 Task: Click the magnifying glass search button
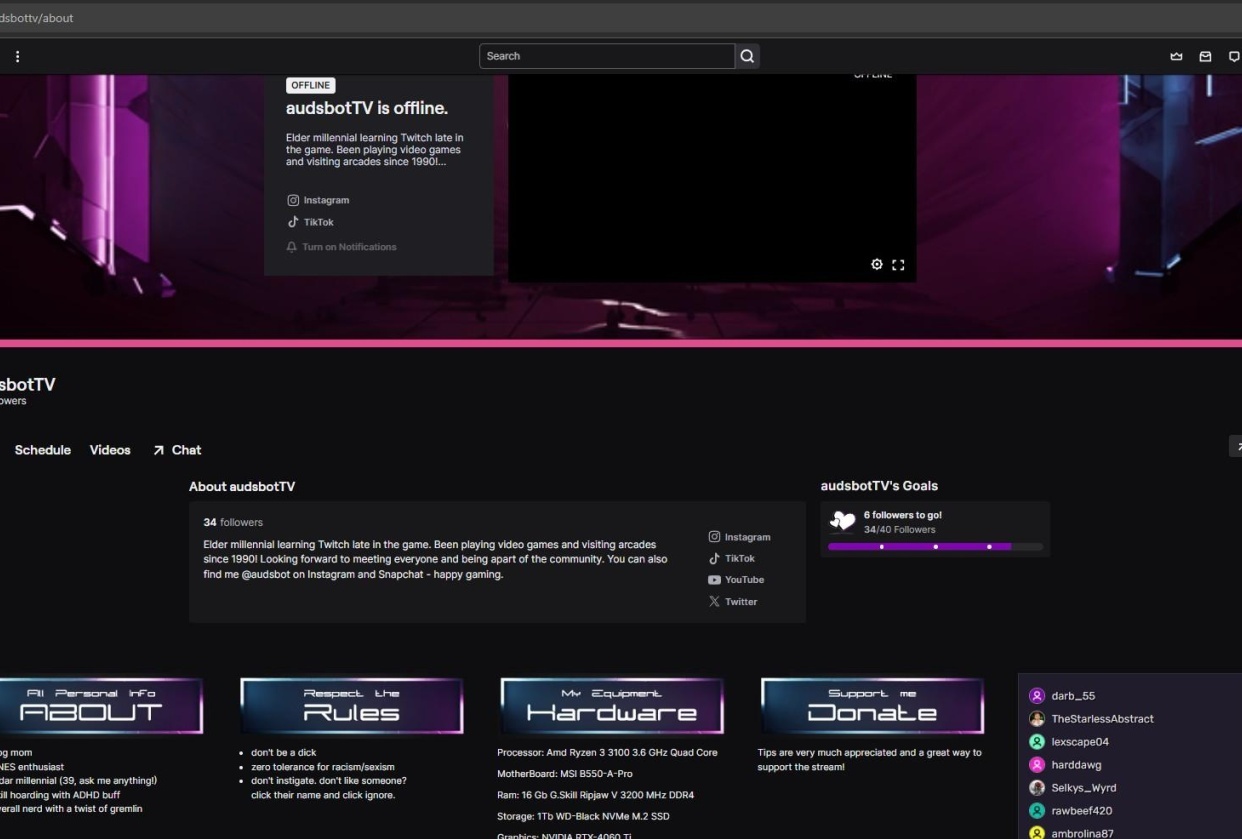(x=747, y=56)
